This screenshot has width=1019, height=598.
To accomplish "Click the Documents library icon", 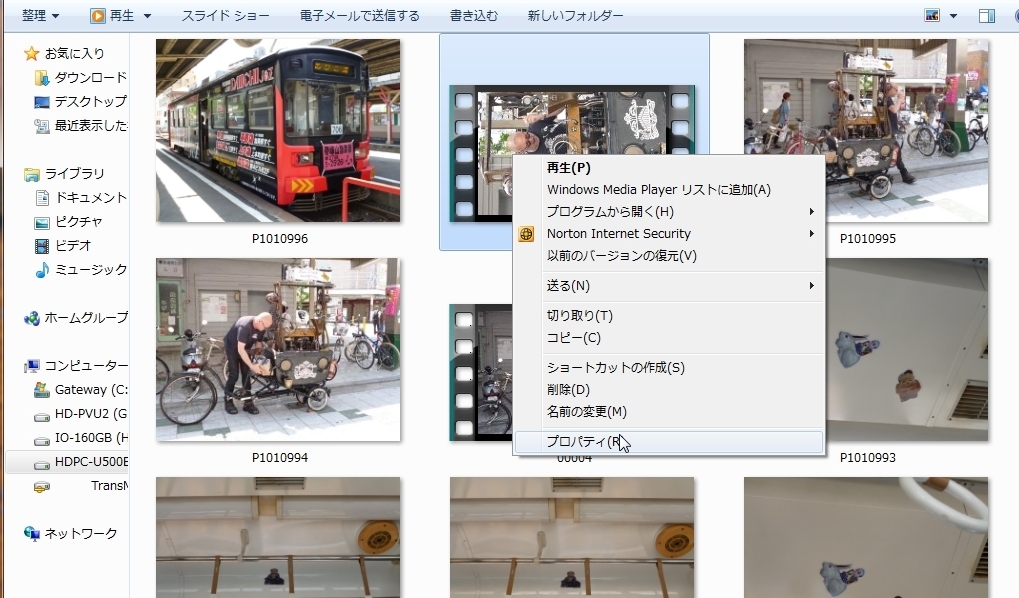I will pyautogui.click(x=42, y=198).
